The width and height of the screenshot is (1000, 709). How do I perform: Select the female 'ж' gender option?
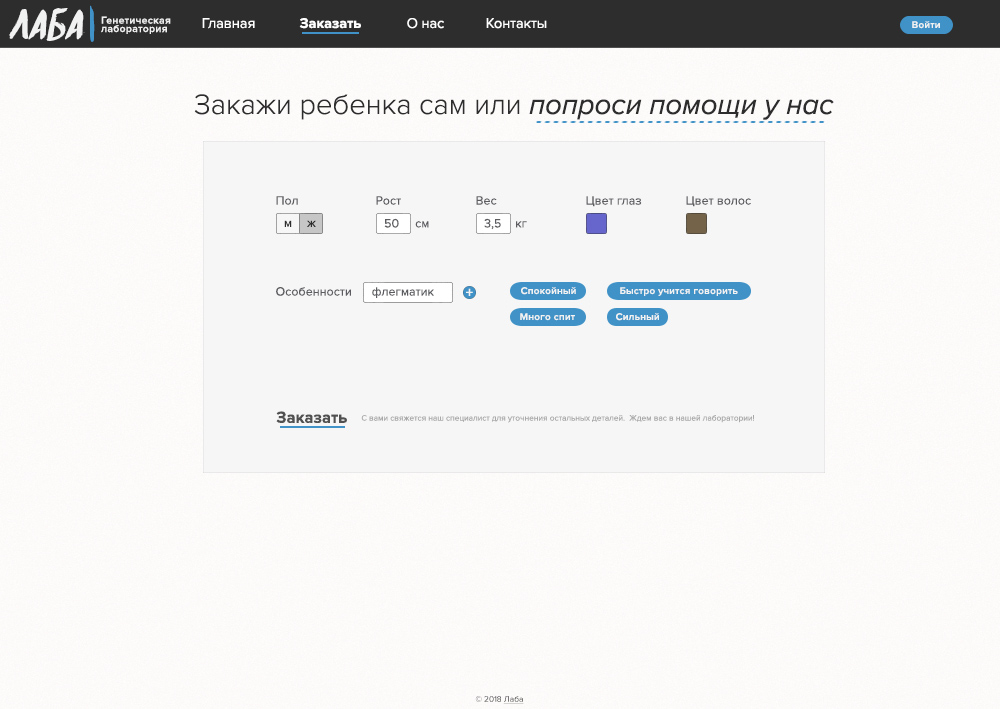pos(311,224)
